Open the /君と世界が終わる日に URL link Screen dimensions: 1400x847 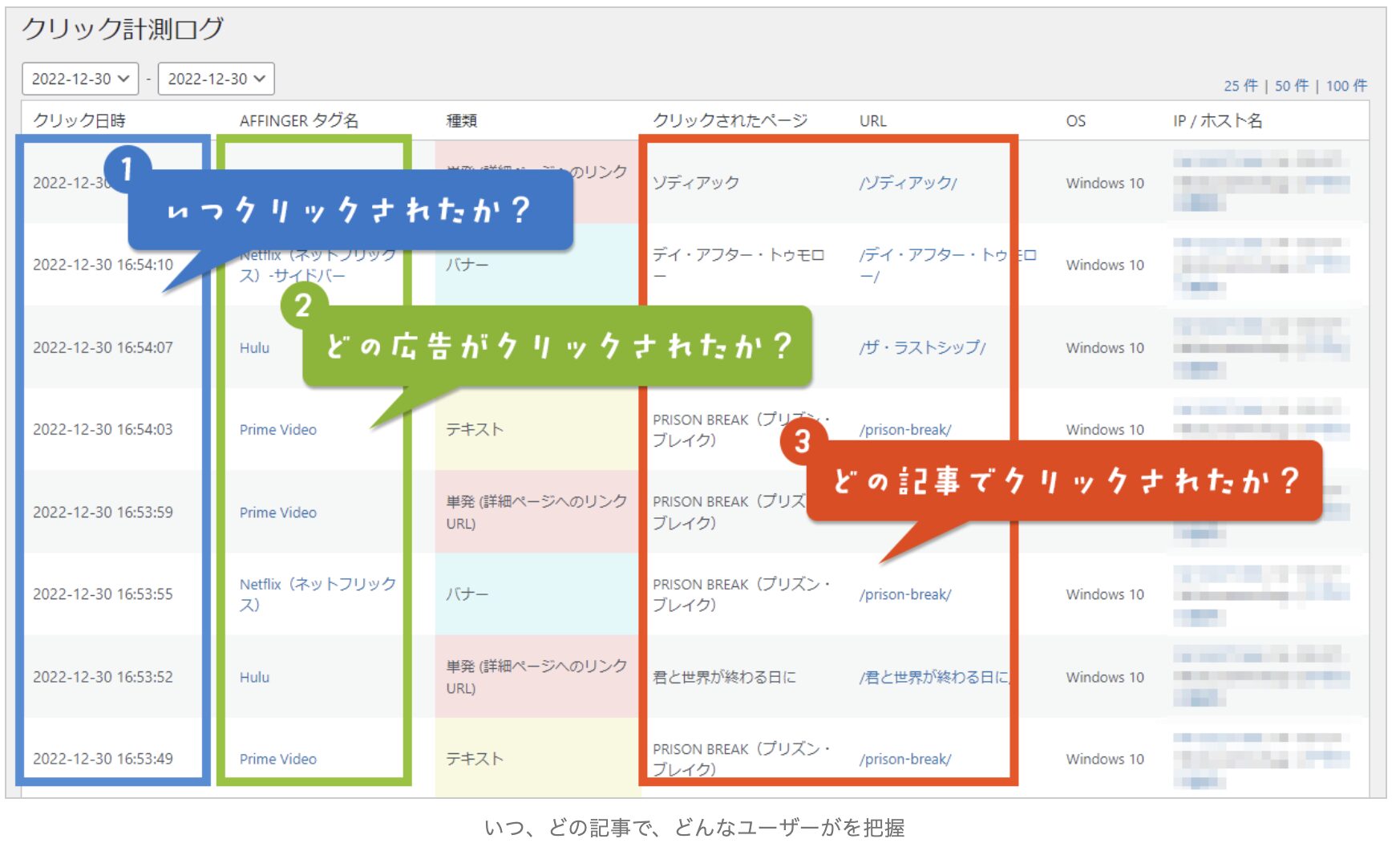tap(934, 677)
